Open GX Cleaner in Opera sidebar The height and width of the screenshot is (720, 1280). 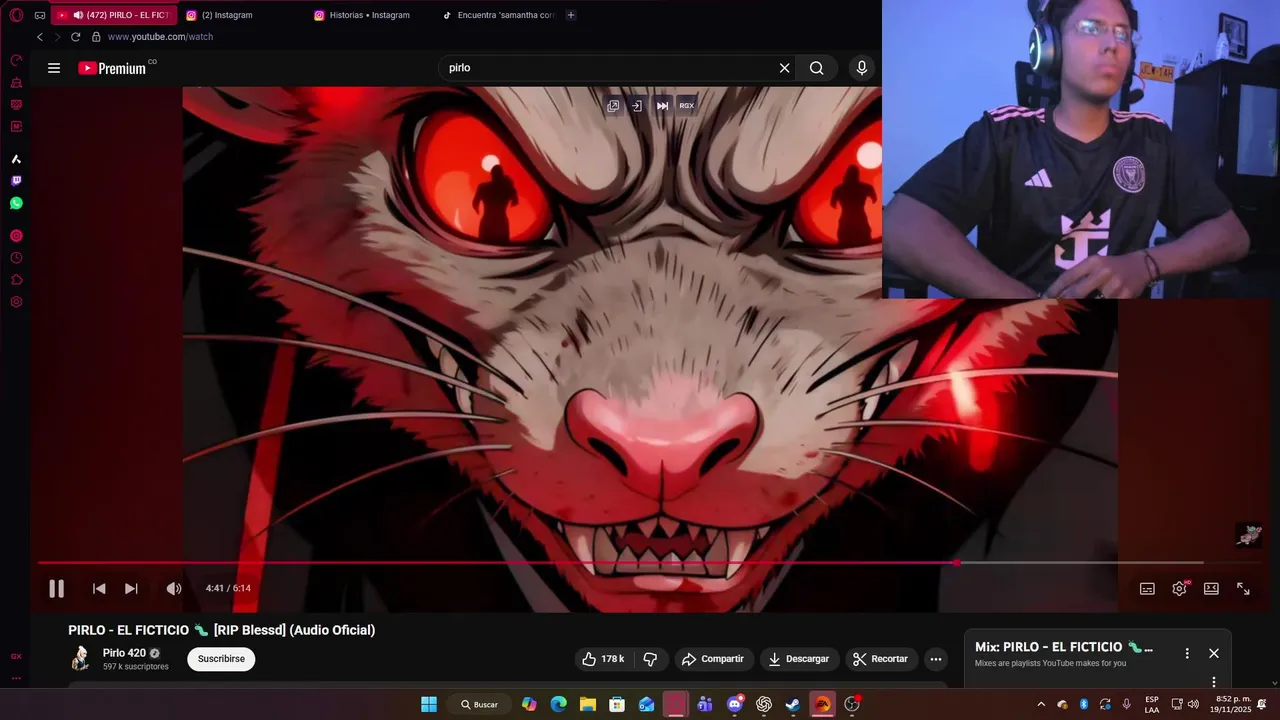coord(16,83)
